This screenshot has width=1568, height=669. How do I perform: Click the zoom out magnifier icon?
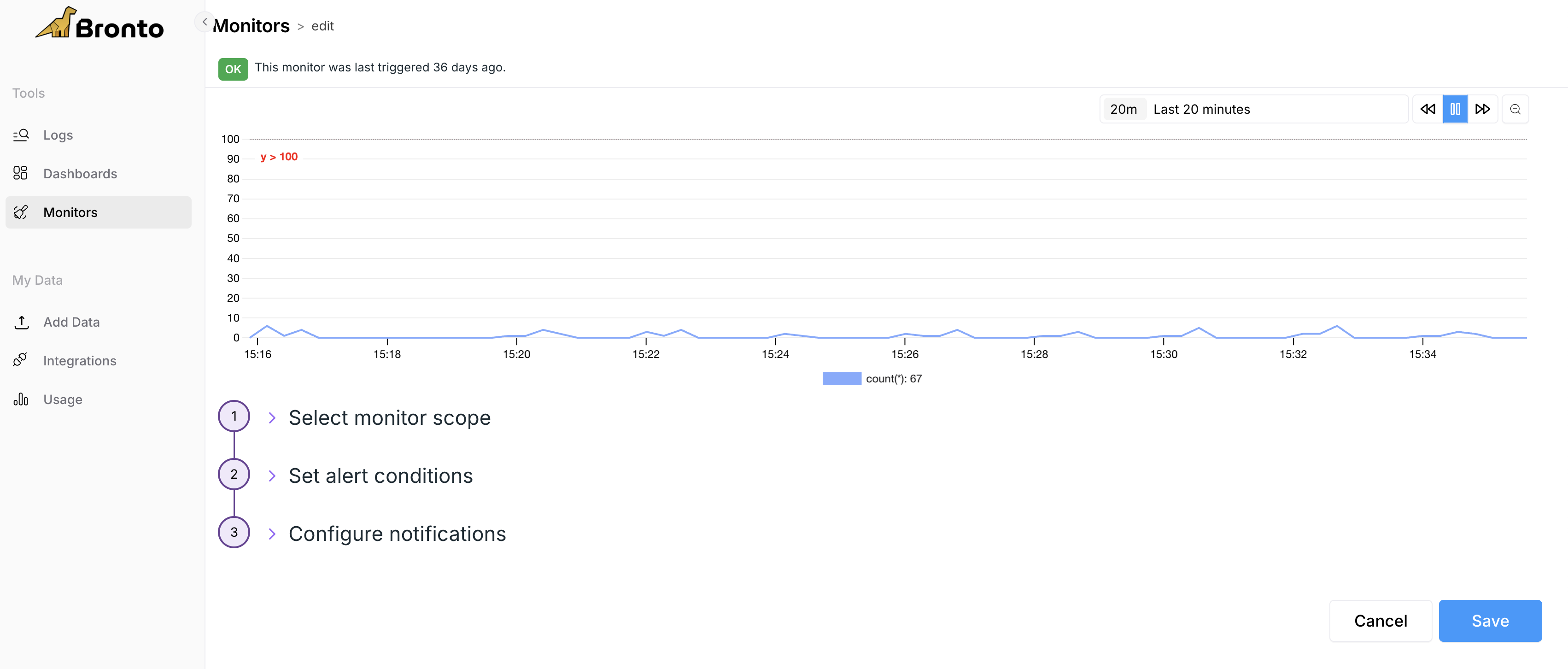tap(1515, 110)
